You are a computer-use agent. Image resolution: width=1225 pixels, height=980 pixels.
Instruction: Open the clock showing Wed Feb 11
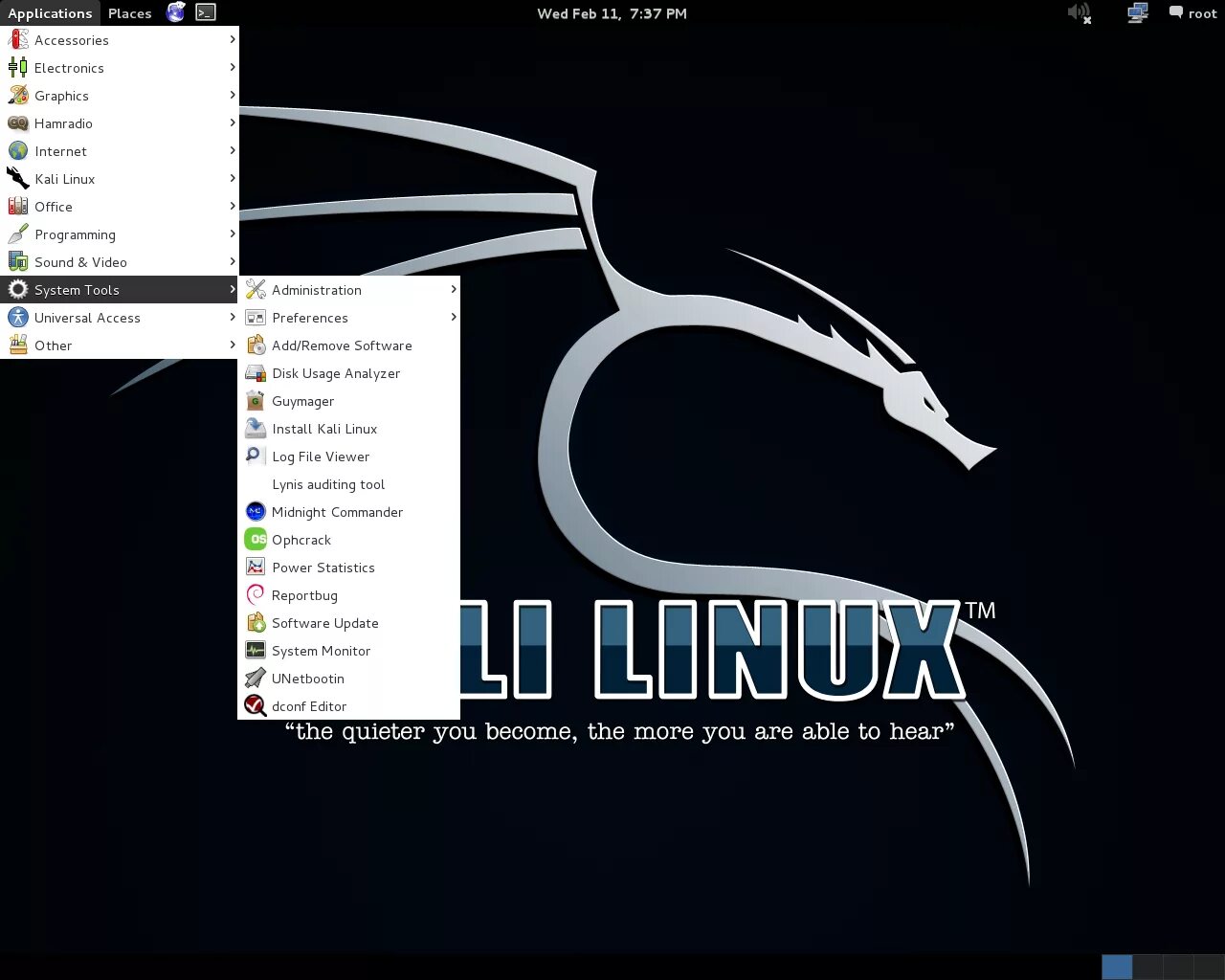[612, 13]
